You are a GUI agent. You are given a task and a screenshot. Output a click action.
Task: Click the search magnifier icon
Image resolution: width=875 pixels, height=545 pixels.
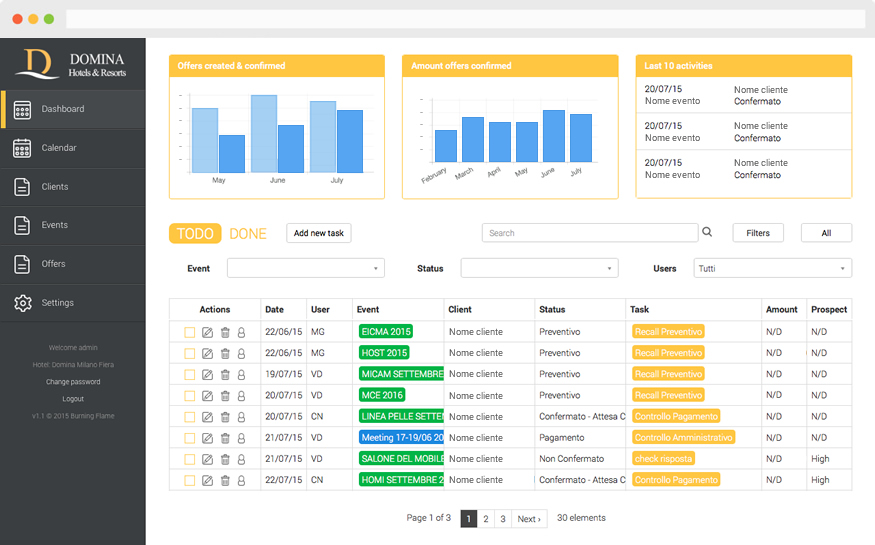(707, 232)
